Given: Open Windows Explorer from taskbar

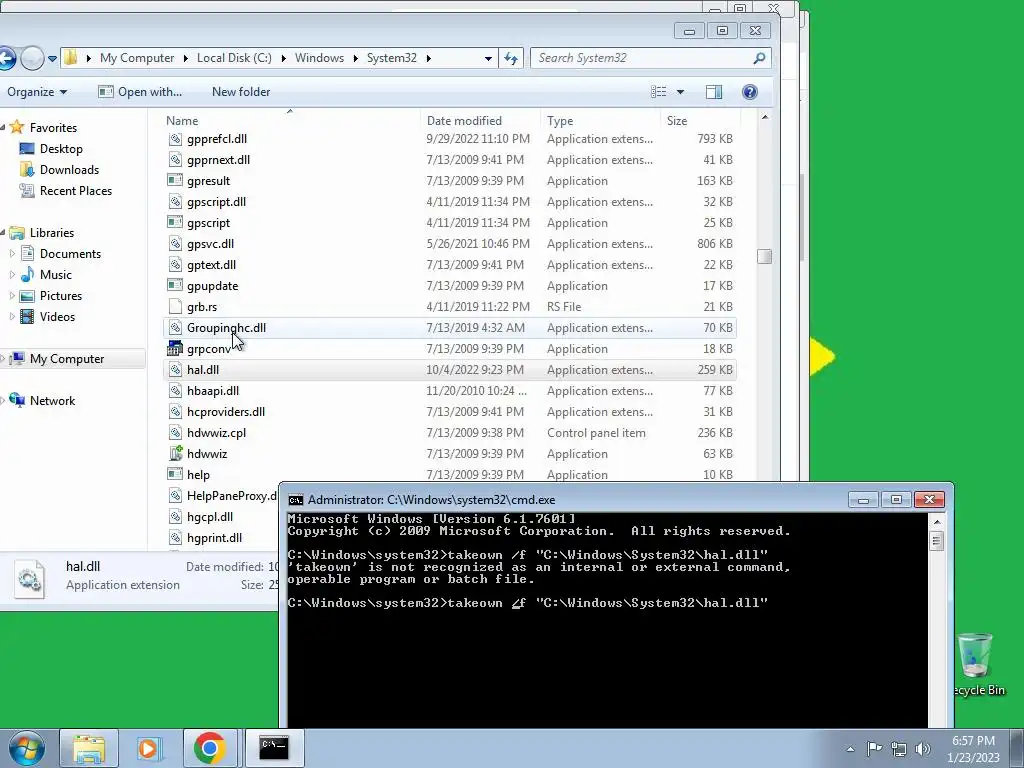Looking at the screenshot, I should pos(89,748).
